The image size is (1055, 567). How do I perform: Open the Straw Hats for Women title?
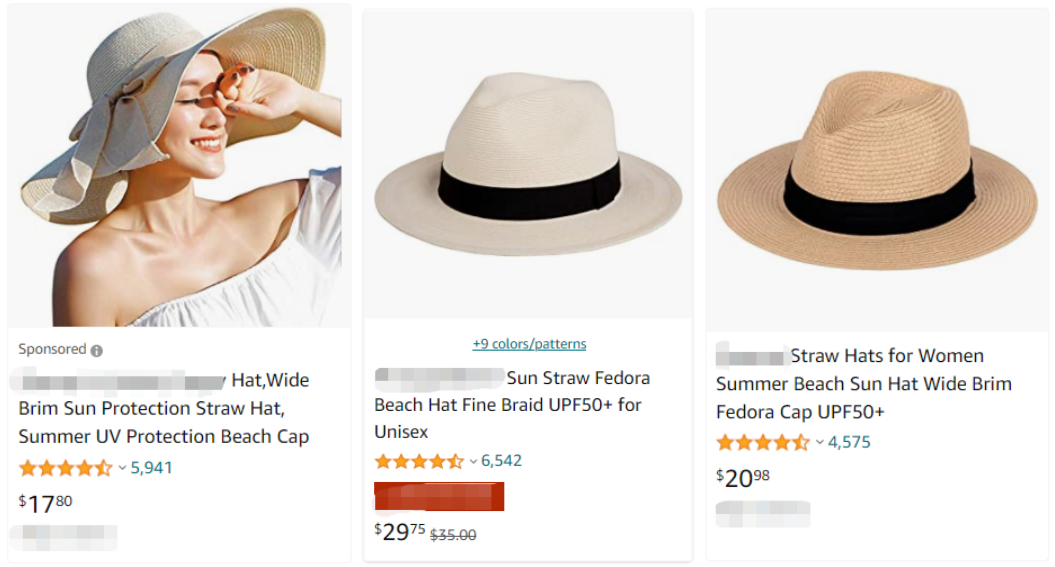[863, 384]
